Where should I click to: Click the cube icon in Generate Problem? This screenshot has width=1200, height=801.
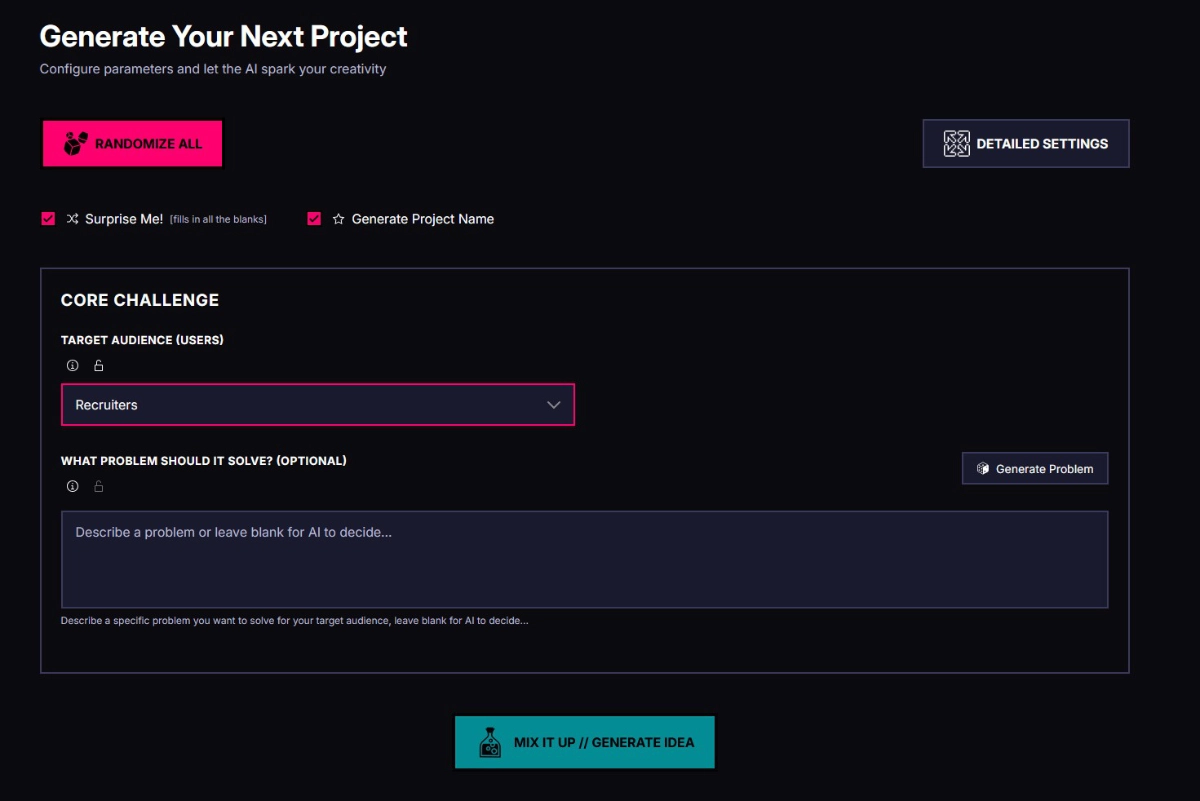coord(983,469)
